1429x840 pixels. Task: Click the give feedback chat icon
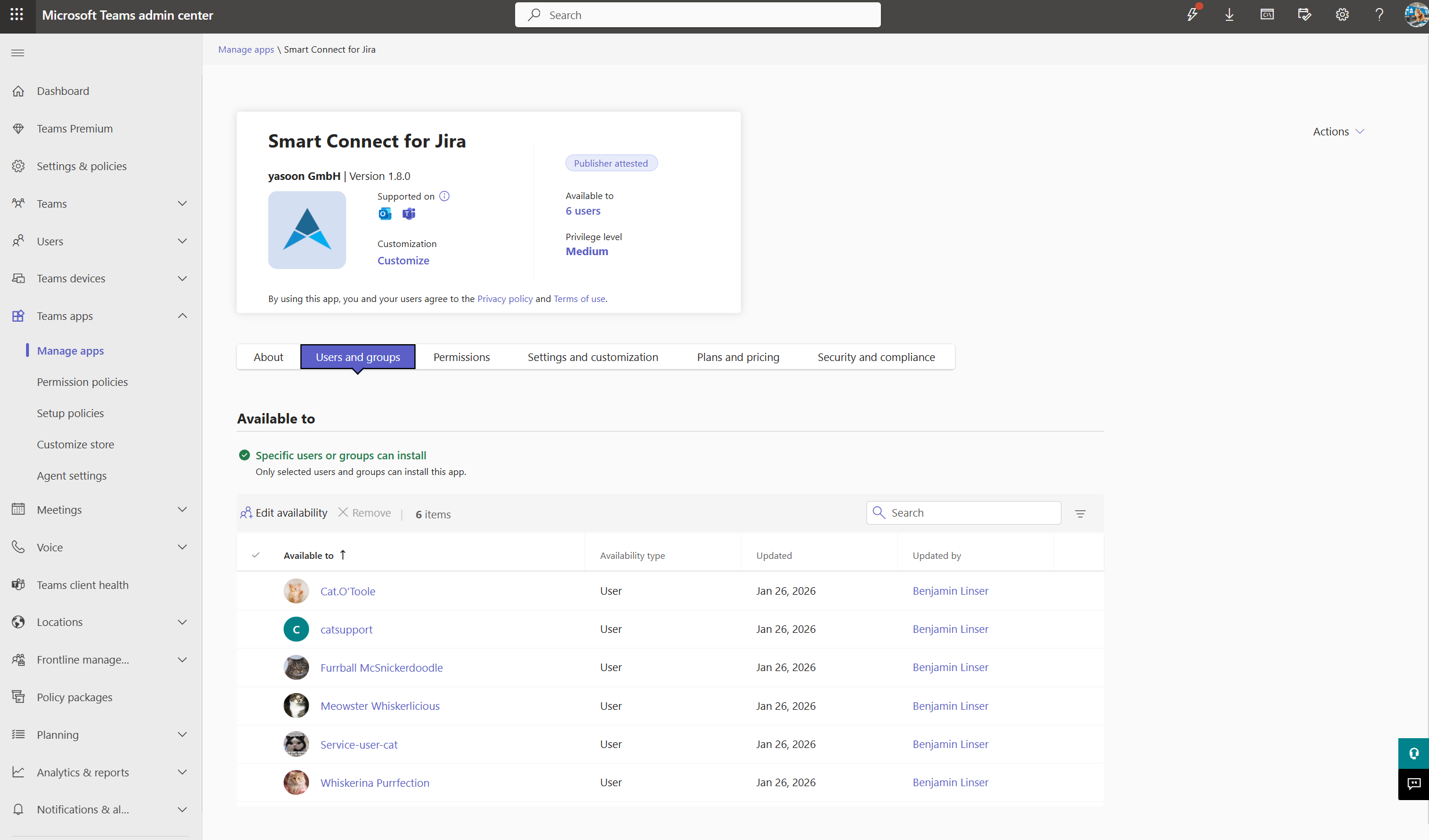1413,784
